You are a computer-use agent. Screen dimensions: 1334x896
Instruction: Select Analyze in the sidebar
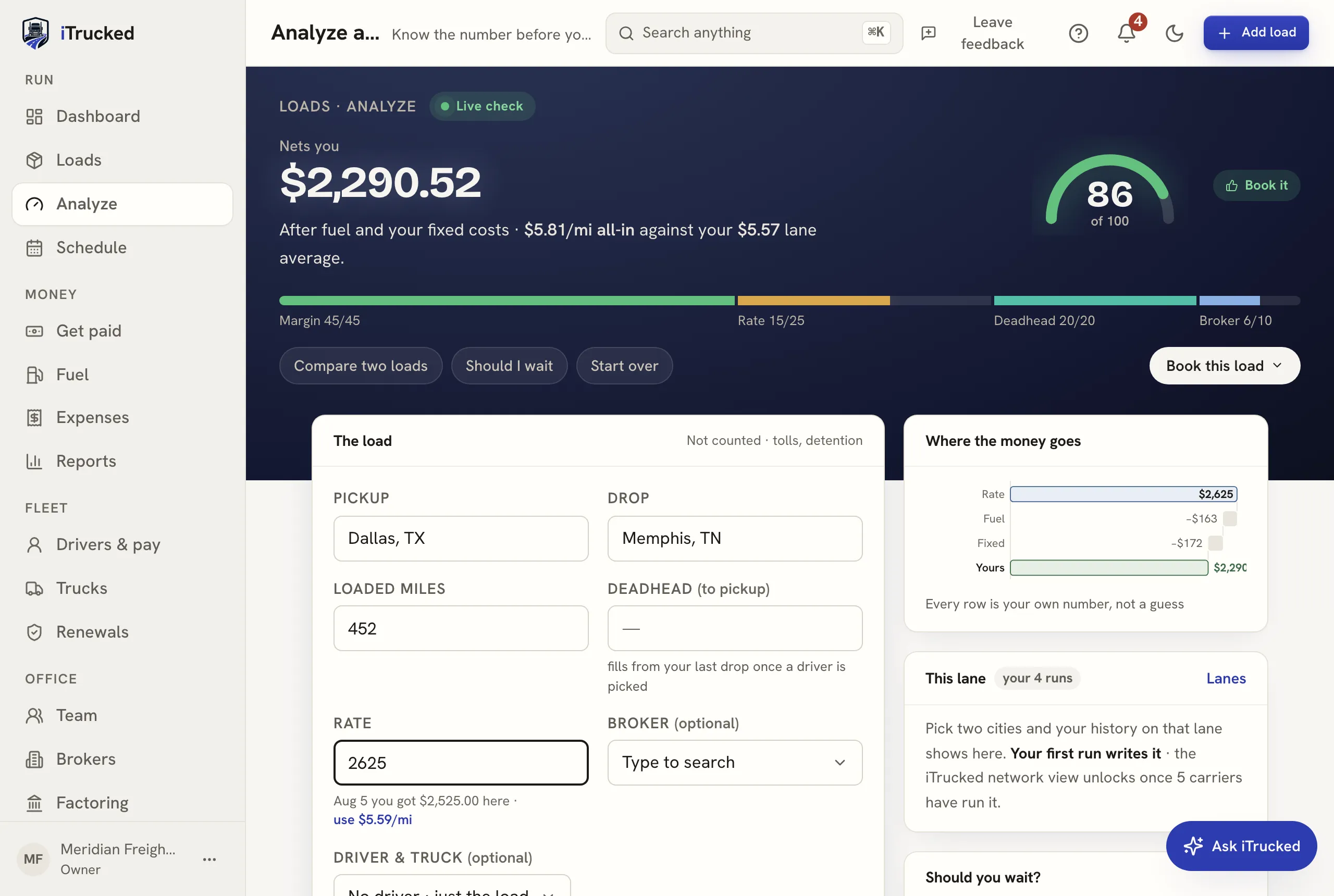[122, 204]
